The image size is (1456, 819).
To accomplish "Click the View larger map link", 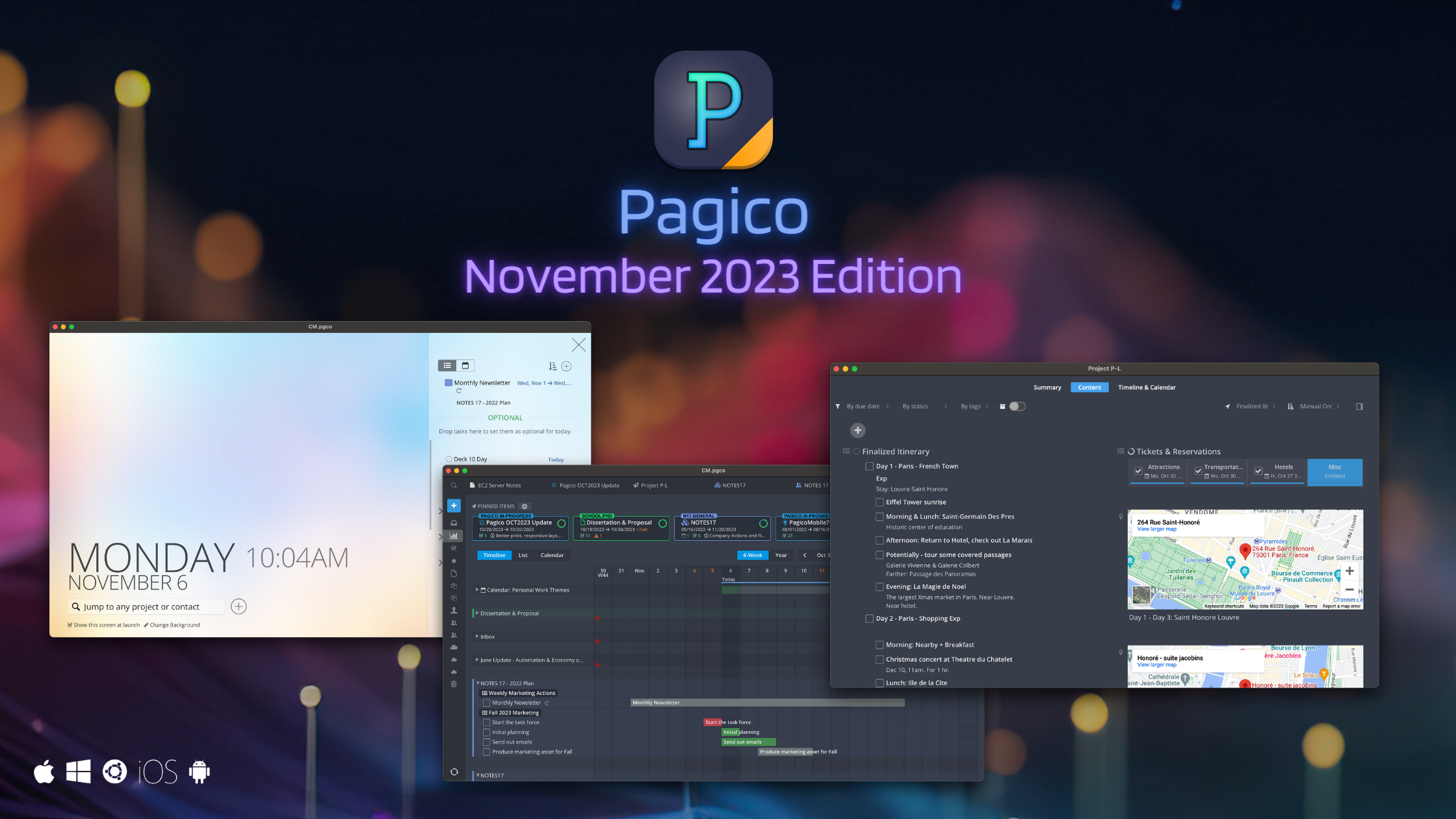I will click(x=1156, y=528).
